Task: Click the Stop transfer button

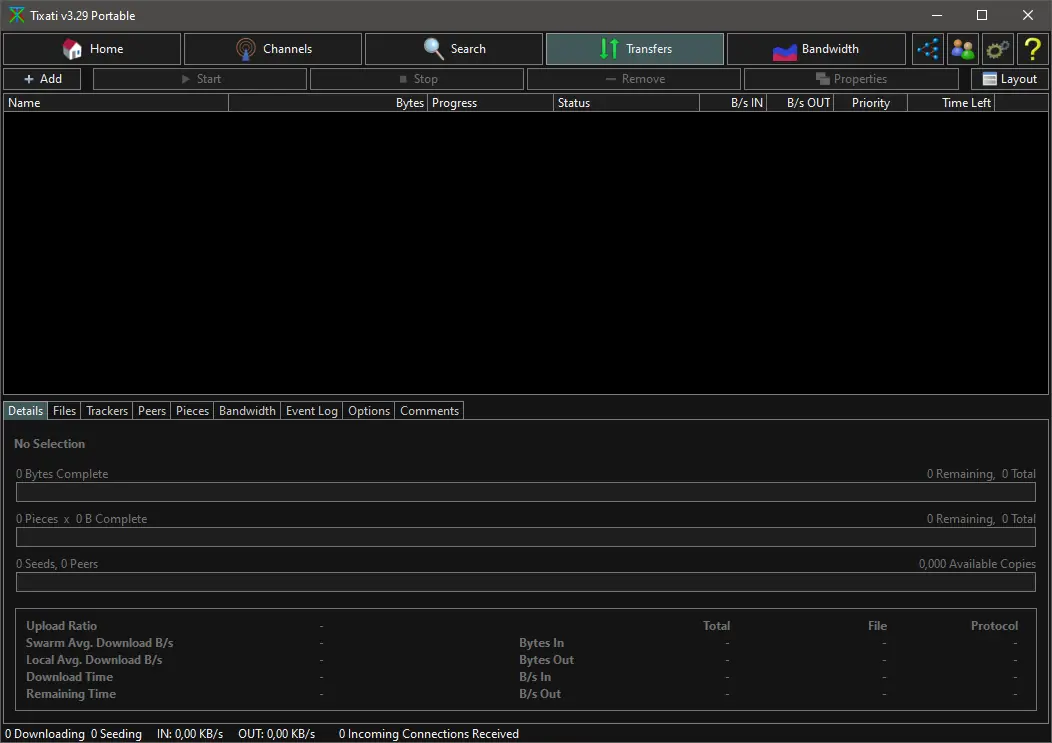Action: (x=417, y=79)
